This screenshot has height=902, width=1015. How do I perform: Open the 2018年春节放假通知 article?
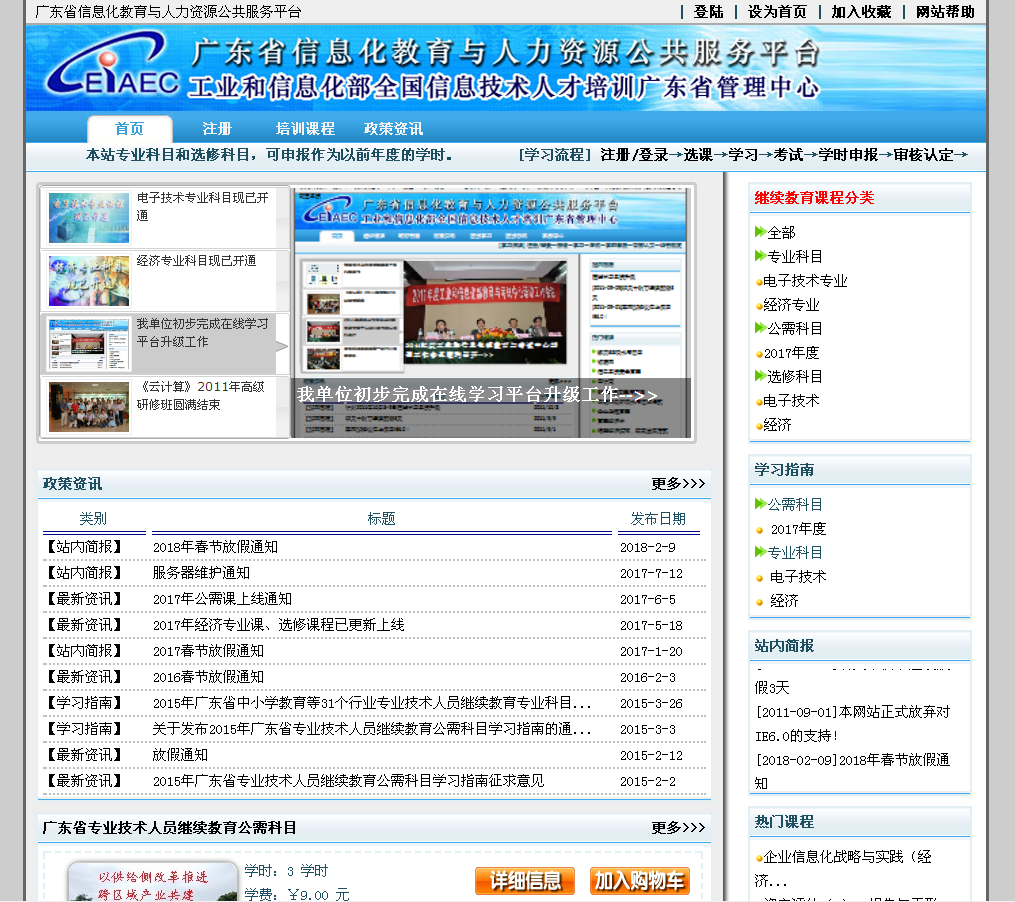click(215, 547)
